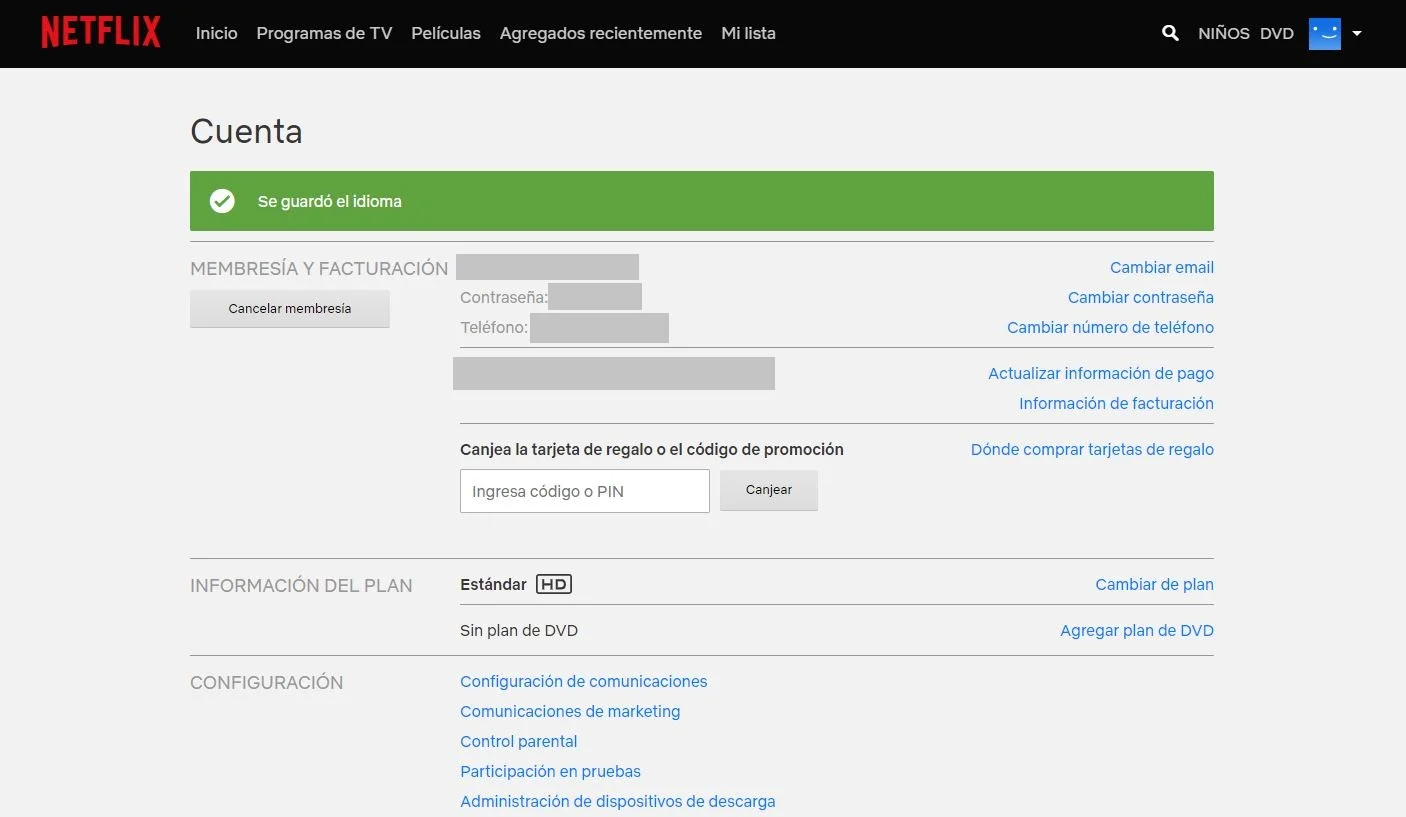Click the green checkmark icon in banner
This screenshot has width=1406, height=817.
(222, 201)
